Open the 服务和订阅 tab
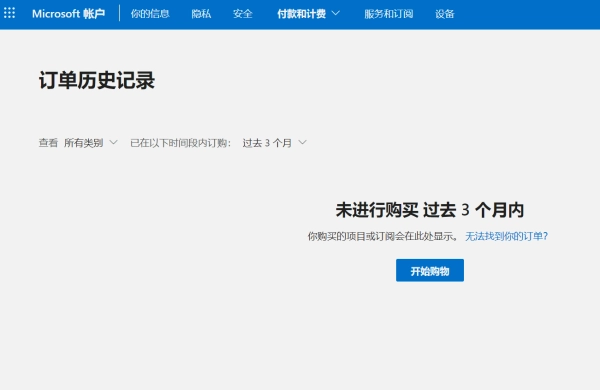This screenshot has height=390, width=600. (x=388, y=14)
